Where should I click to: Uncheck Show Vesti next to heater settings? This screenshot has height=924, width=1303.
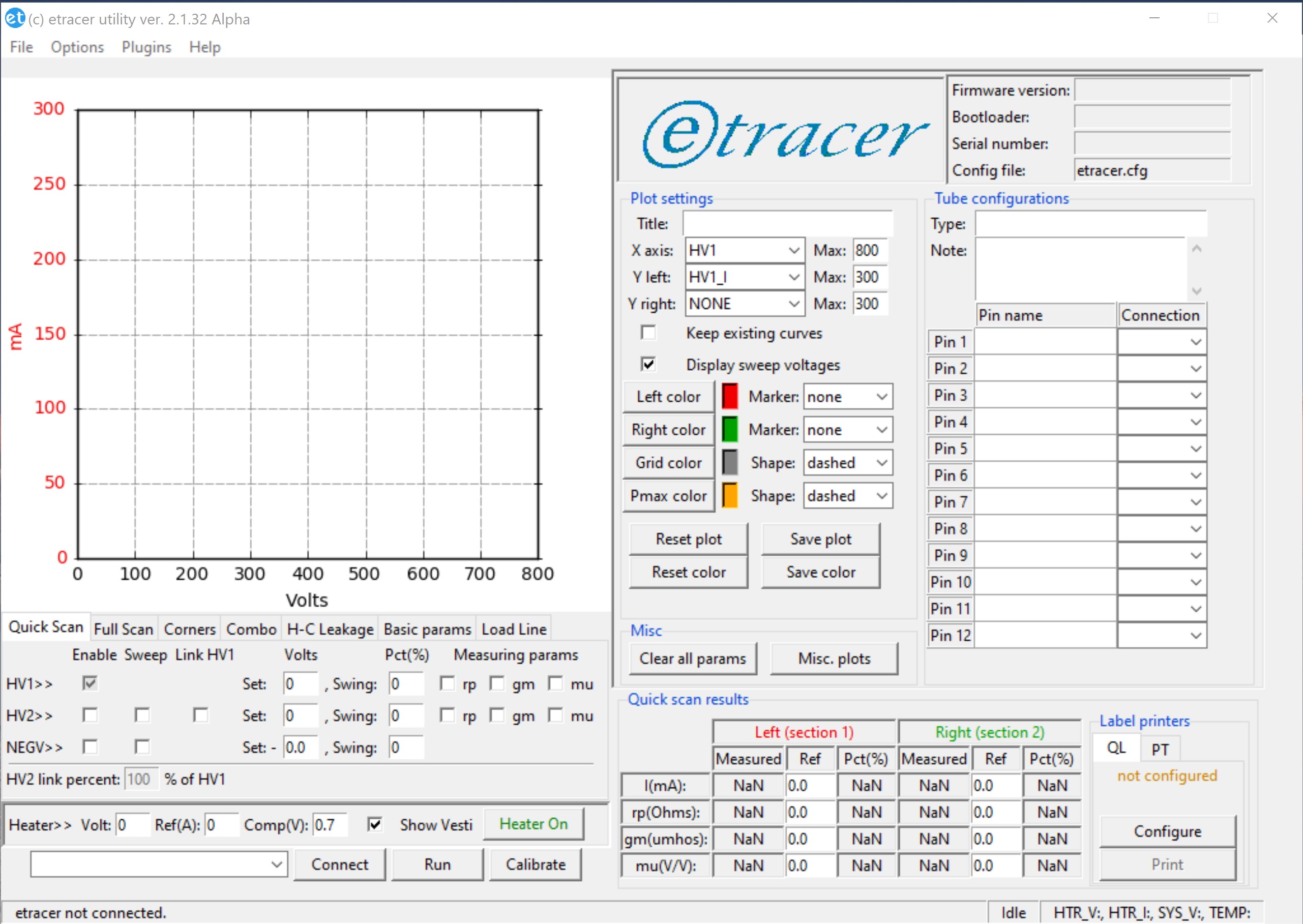pos(375,824)
